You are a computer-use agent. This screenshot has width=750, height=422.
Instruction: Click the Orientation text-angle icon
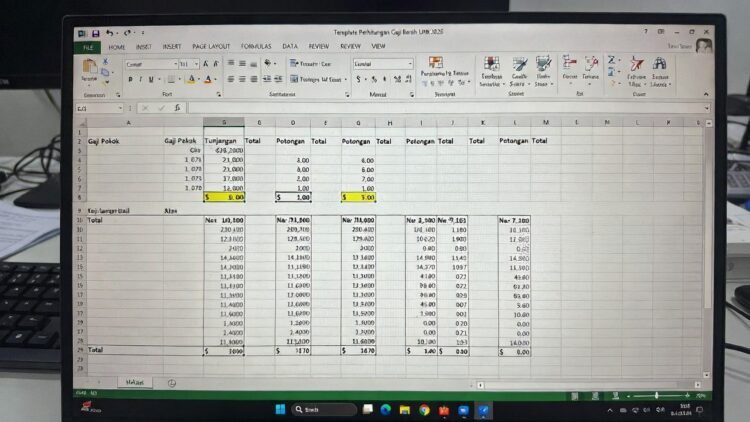(x=268, y=63)
